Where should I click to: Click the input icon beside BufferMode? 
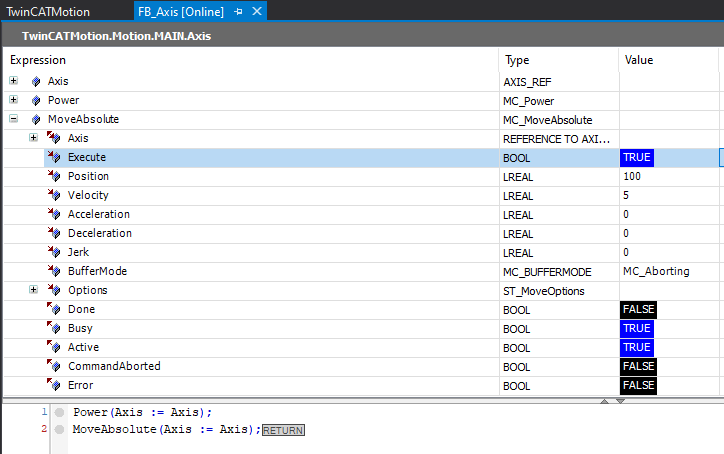54,270
